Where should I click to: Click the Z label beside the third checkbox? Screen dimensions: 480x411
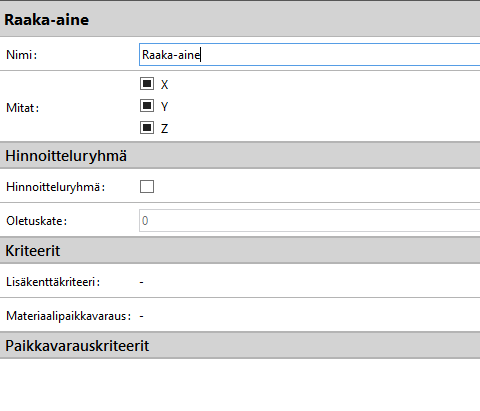164,129
